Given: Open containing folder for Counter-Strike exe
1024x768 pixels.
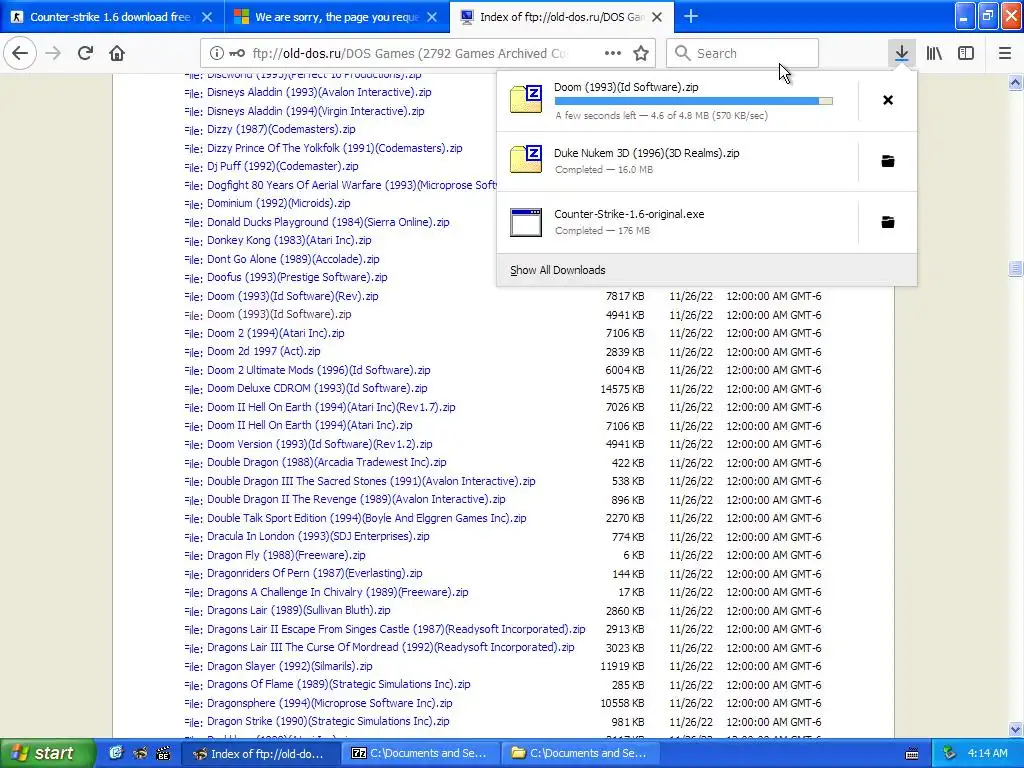Looking at the screenshot, I should tap(888, 222).
